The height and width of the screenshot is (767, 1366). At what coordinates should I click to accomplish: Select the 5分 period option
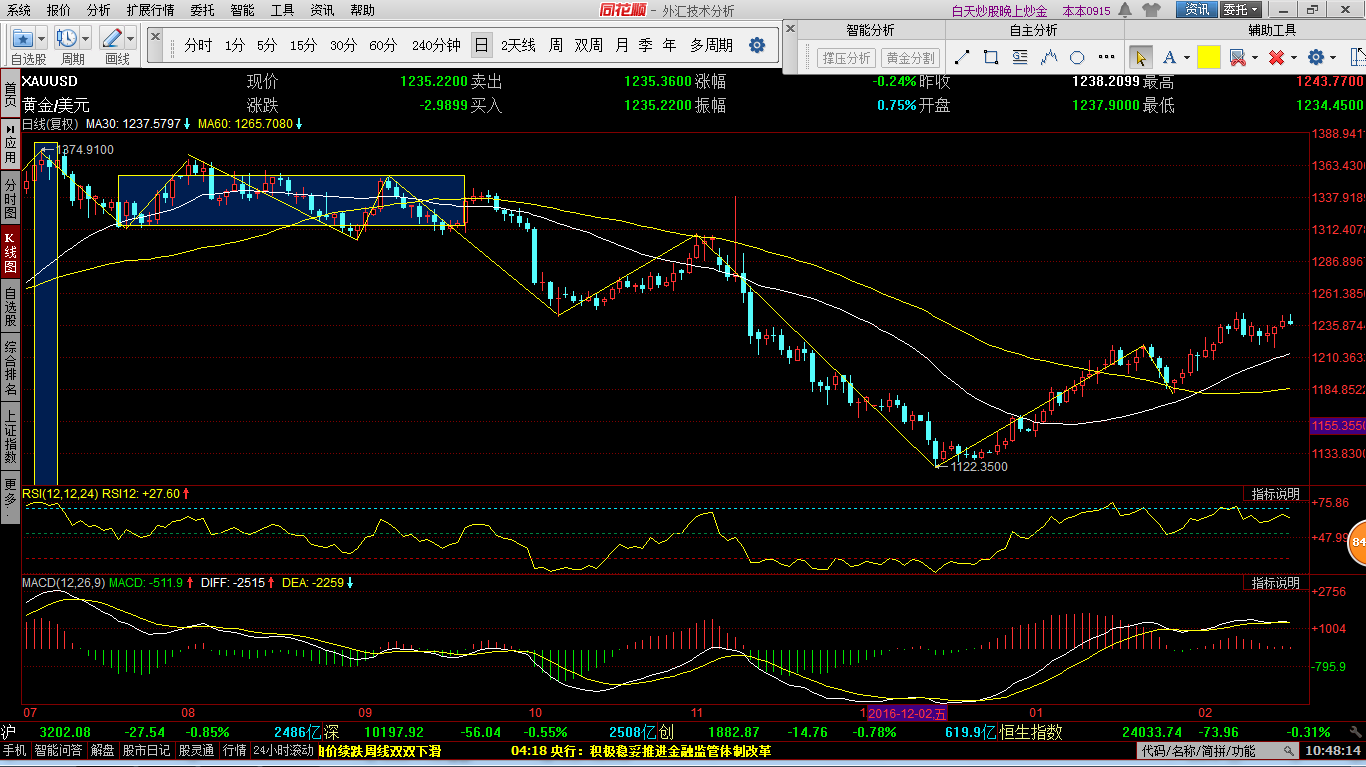(267, 46)
